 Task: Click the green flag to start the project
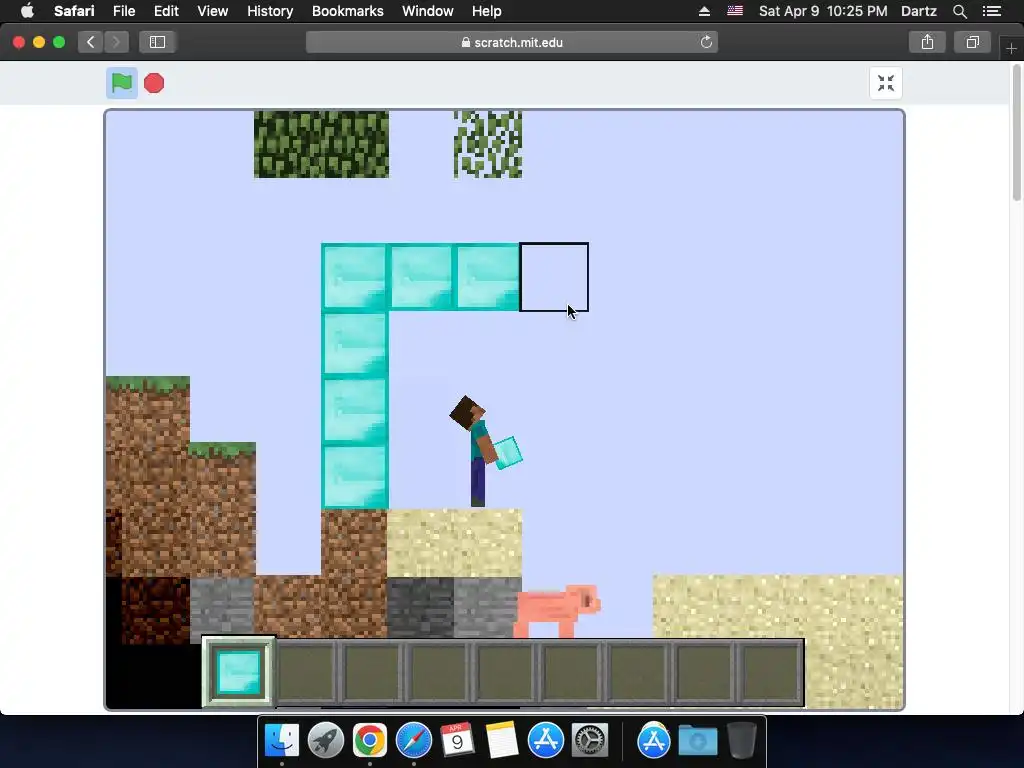pos(121,83)
